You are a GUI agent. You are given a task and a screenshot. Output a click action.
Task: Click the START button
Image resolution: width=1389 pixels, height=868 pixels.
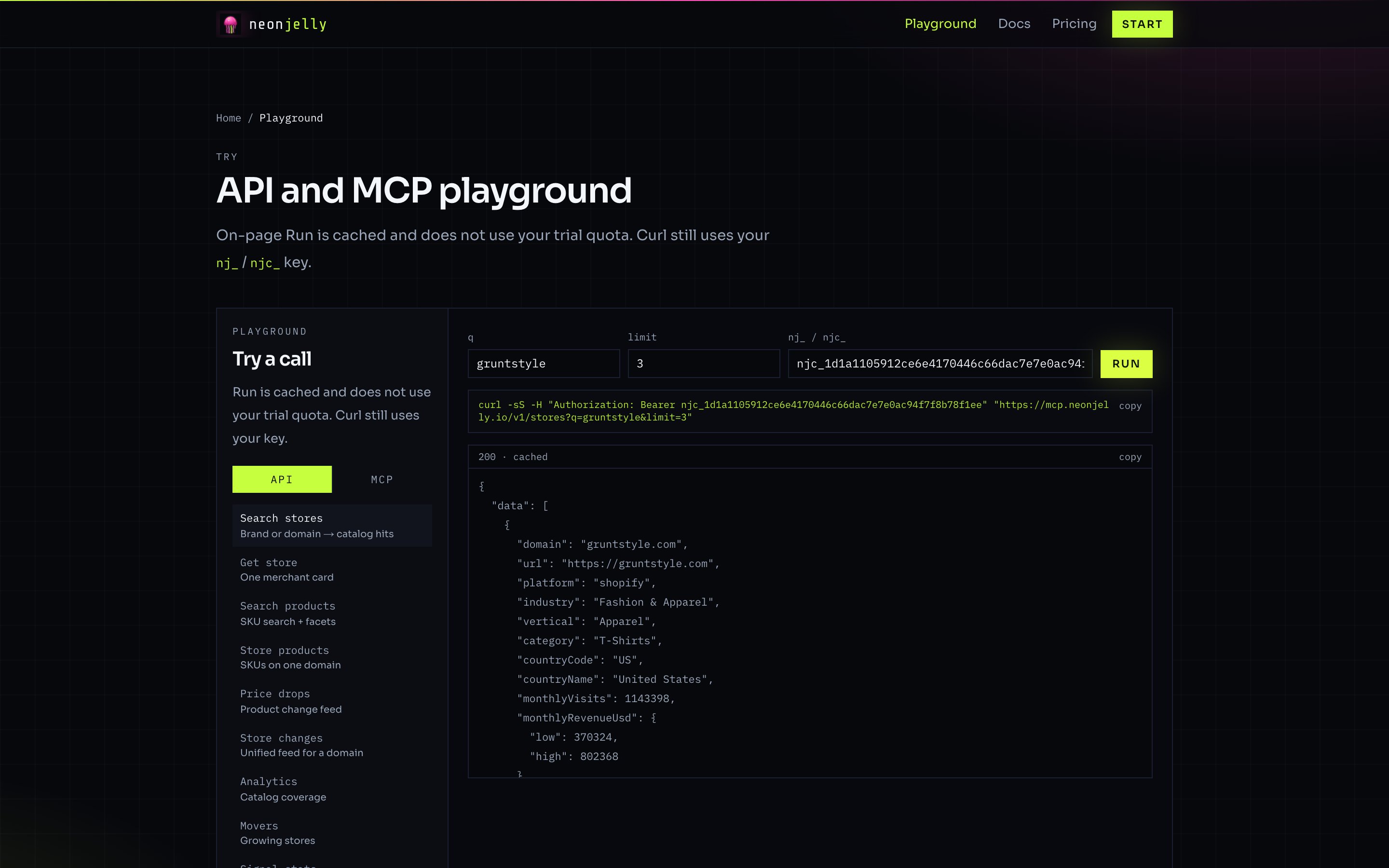point(1142,24)
